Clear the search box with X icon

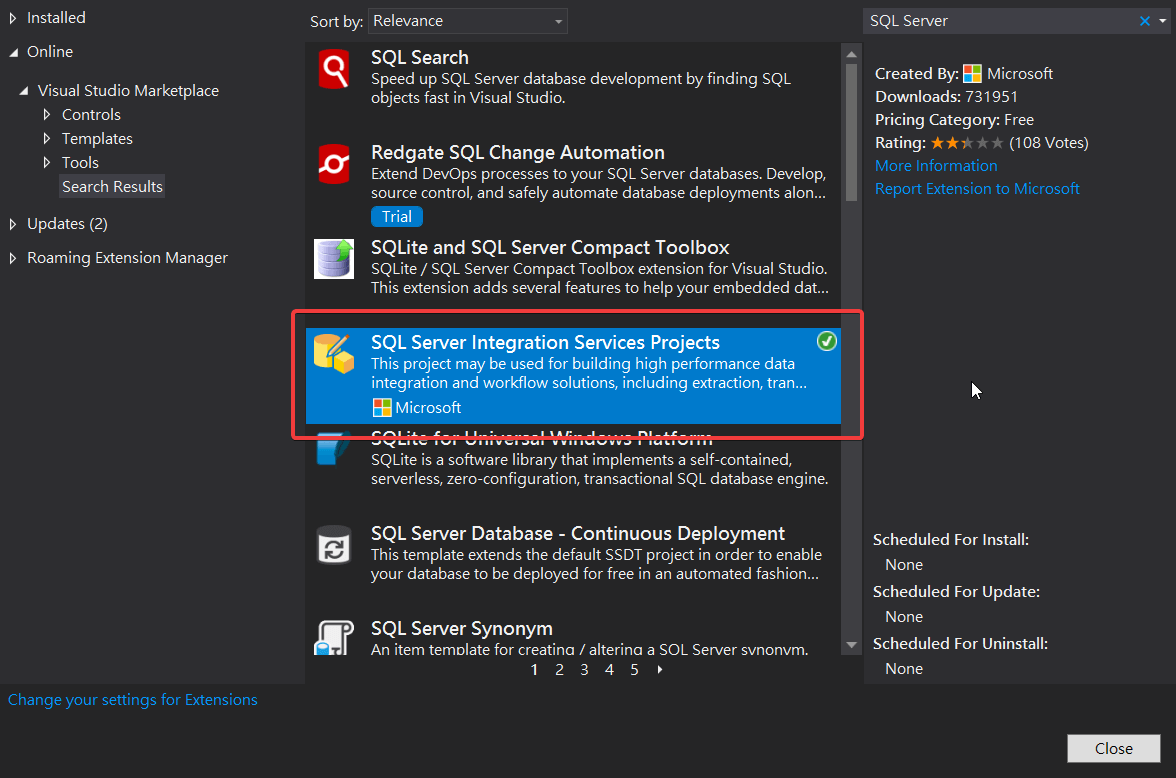(x=1145, y=21)
